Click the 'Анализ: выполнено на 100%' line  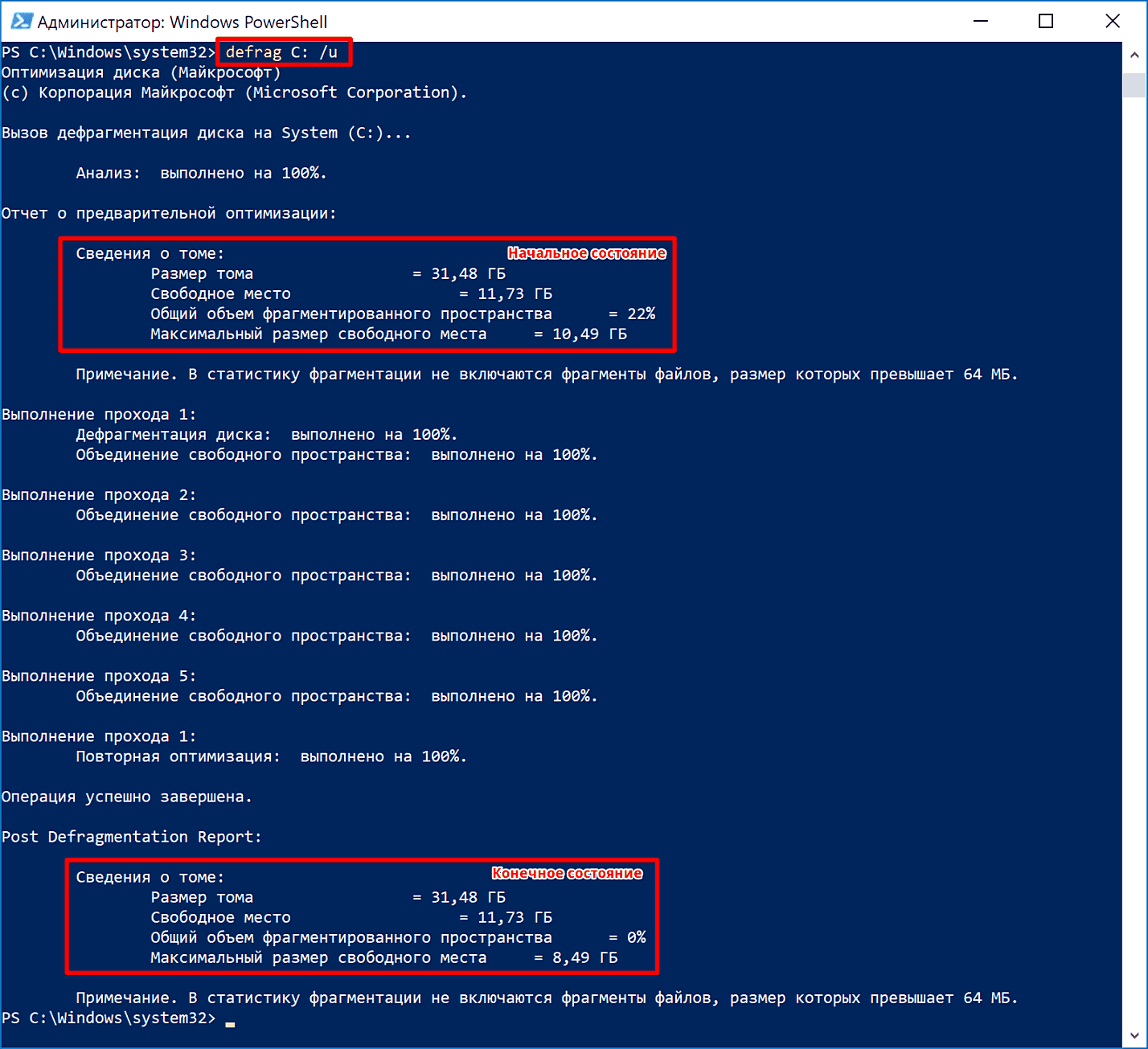(201, 173)
